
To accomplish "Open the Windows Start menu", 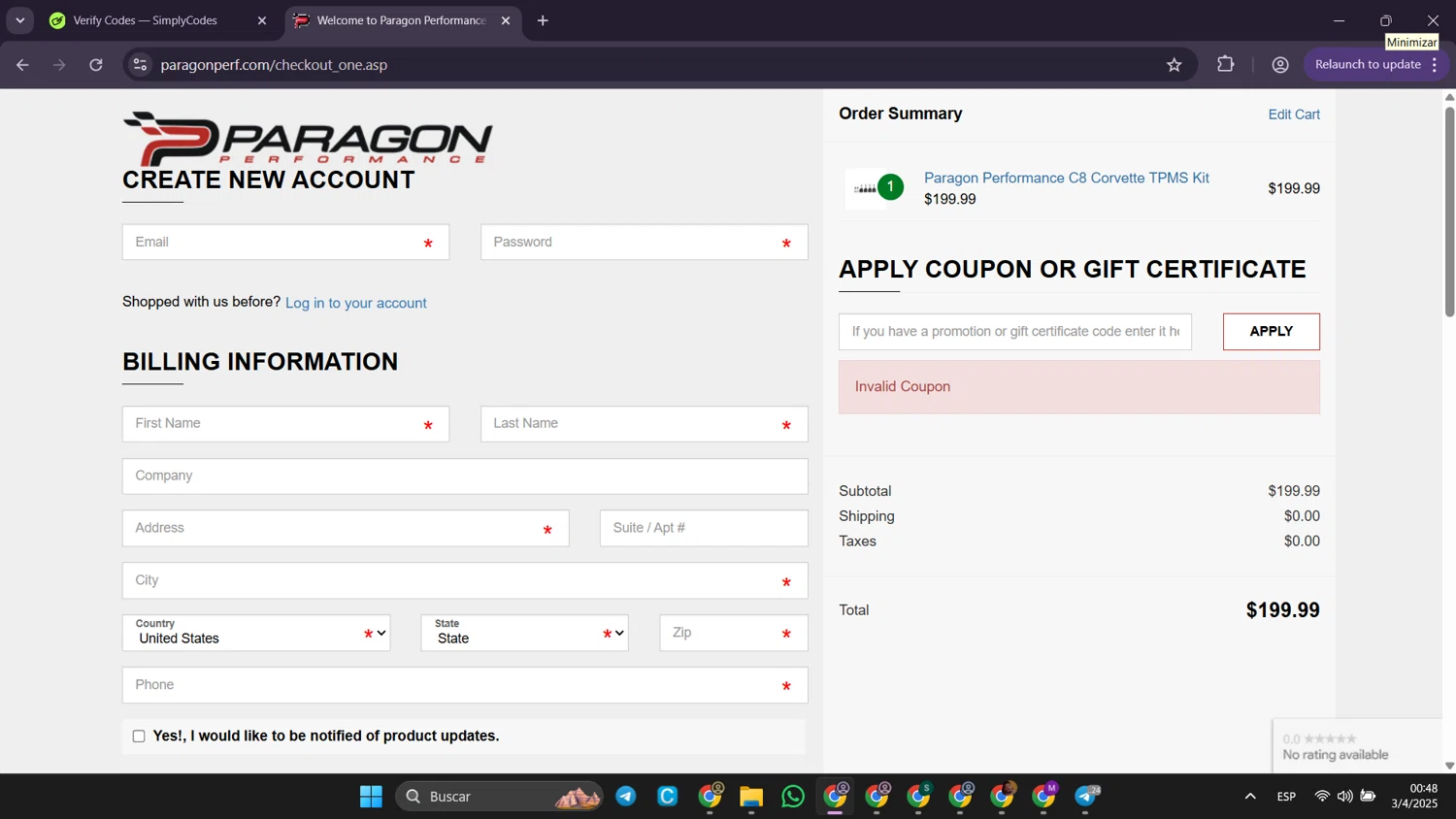I will point(371,797).
